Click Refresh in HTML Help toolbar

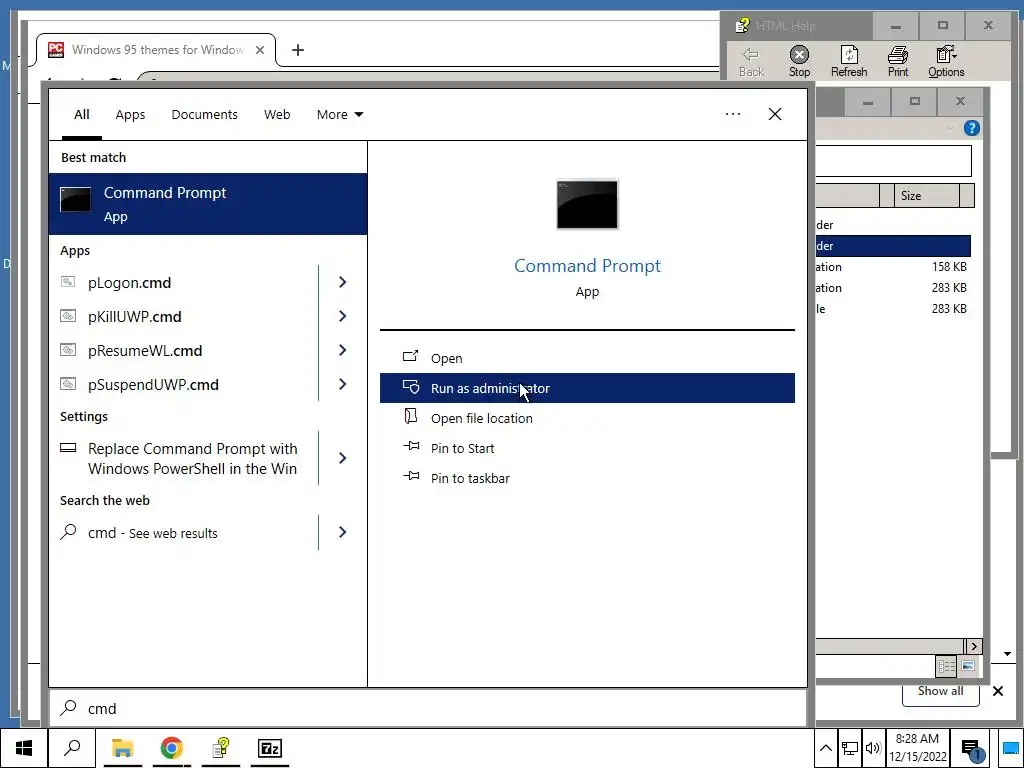coord(849,61)
